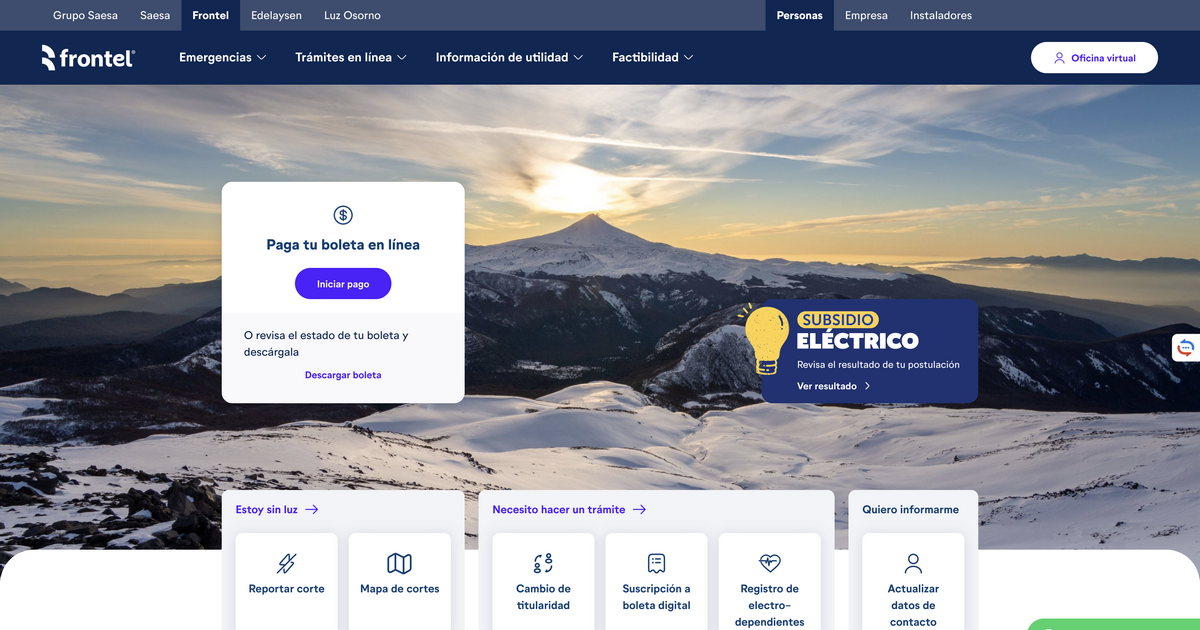Open the floating chat support widget
This screenshot has width=1200, height=630.
coord(1186,347)
